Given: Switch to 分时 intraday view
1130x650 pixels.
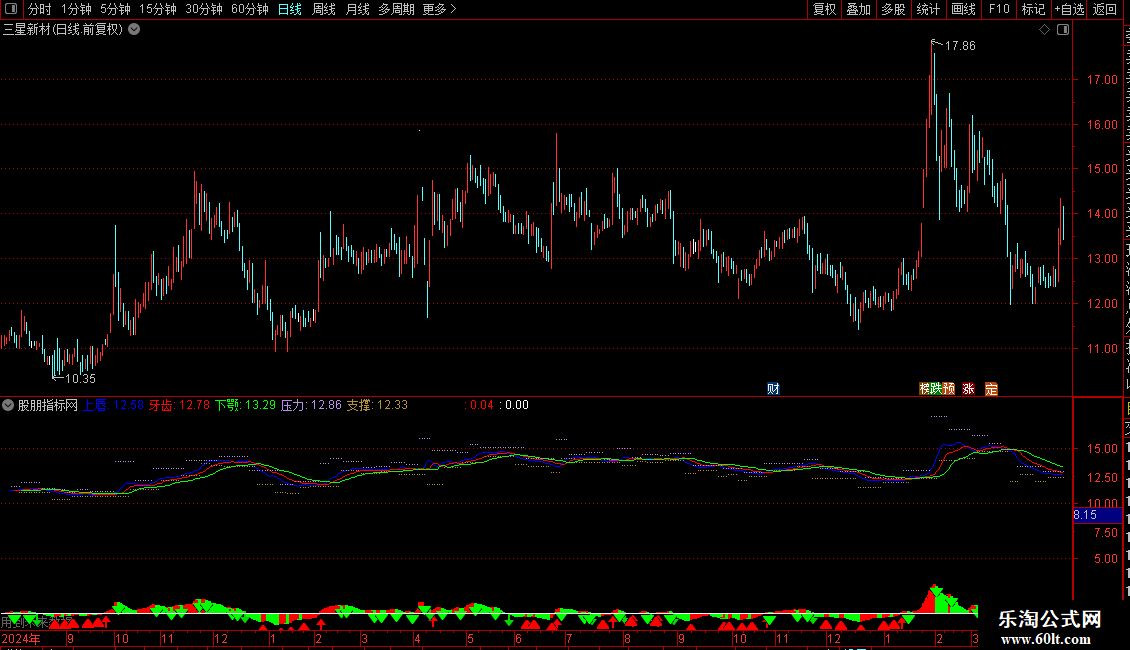Looking at the screenshot, I should [40, 9].
